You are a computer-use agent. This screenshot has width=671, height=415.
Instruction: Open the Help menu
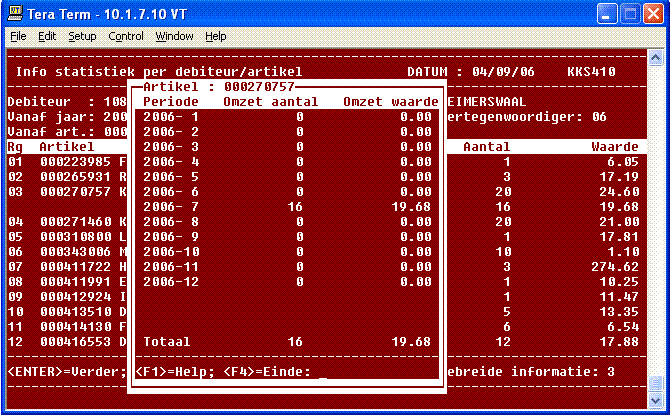pos(216,36)
